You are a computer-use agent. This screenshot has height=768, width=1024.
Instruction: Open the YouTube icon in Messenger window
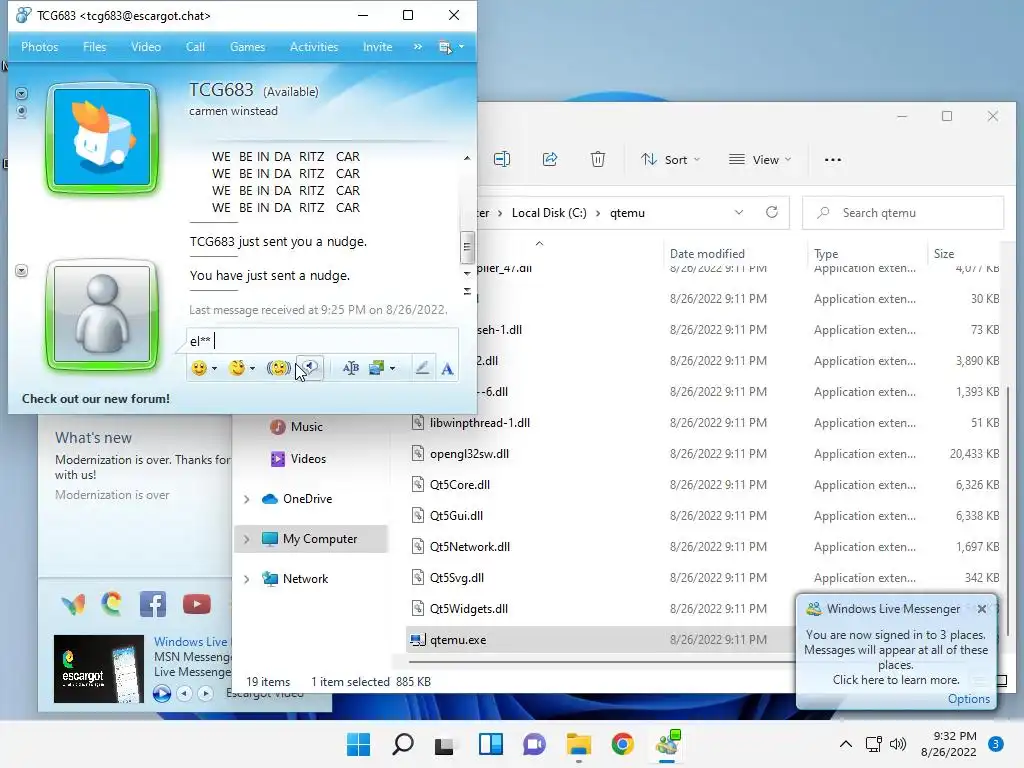tap(197, 604)
